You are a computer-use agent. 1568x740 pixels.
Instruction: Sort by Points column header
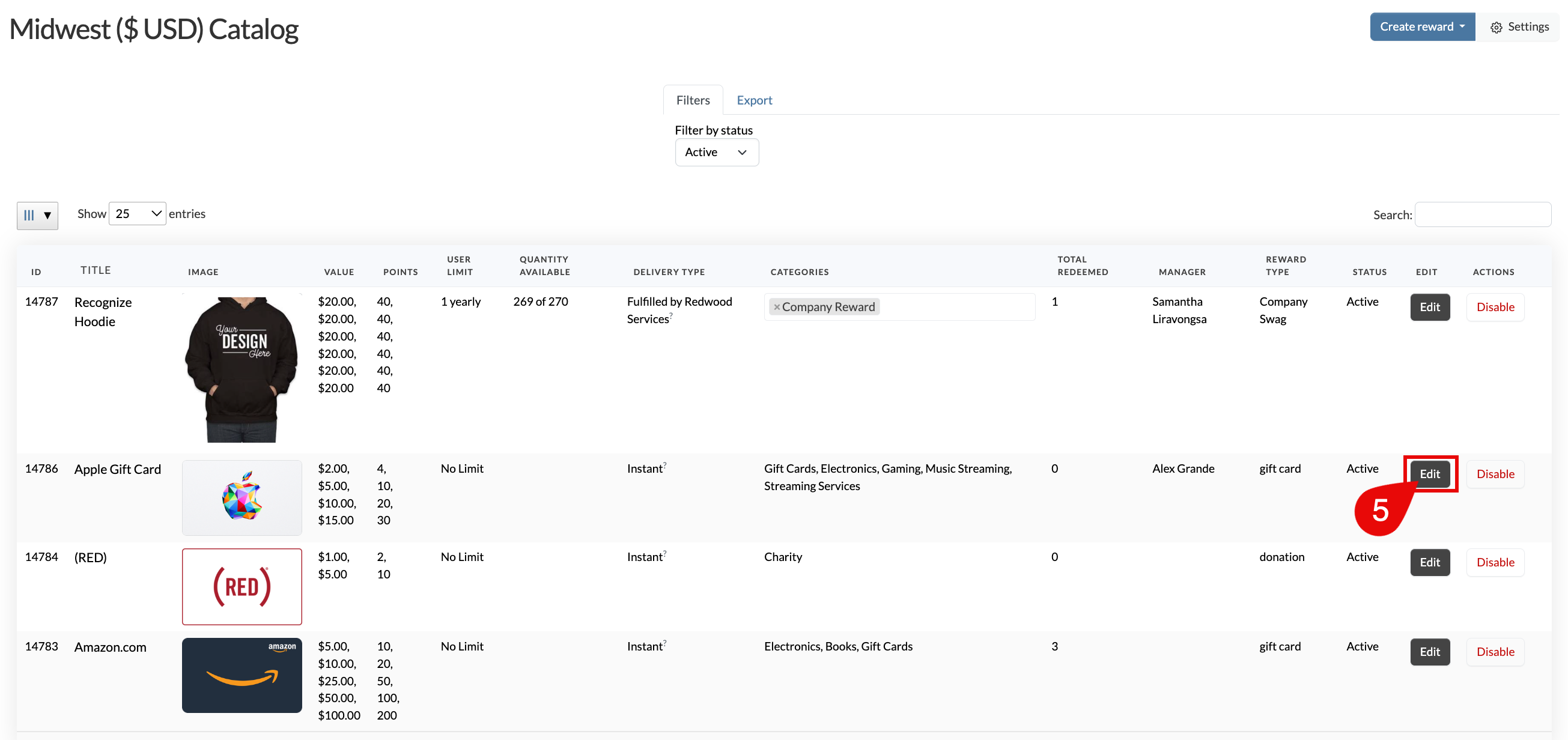tap(401, 272)
